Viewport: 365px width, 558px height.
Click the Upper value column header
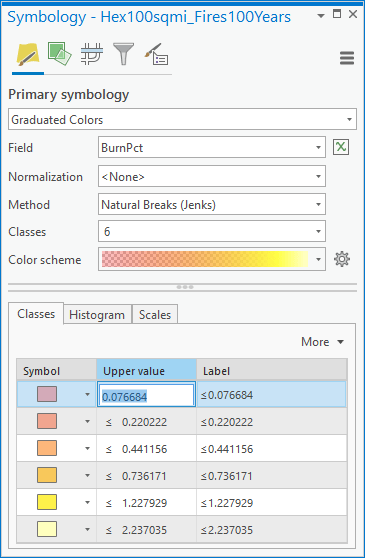click(x=146, y=371)
